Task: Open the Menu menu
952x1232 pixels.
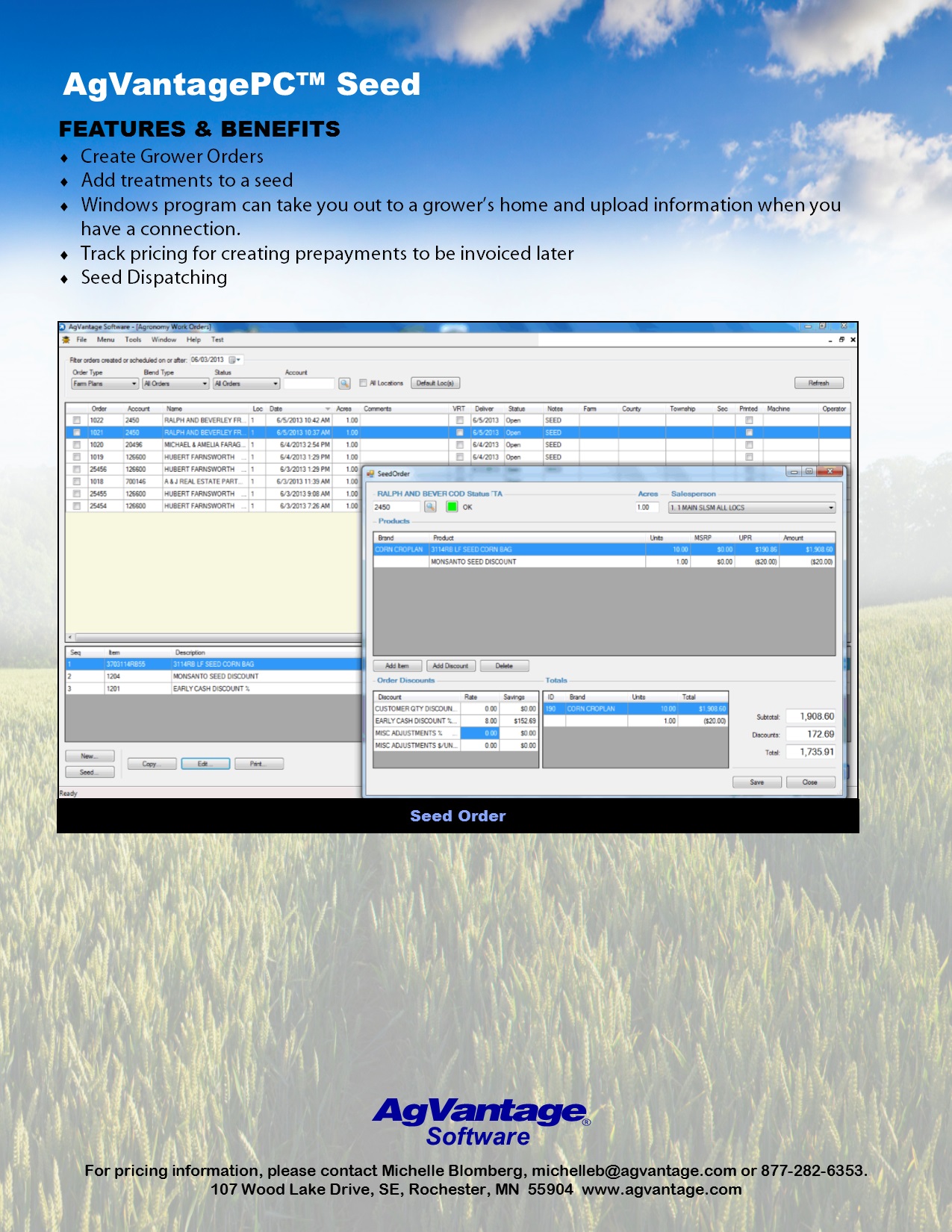Action: pyautogui.click(x=106, y=340)
